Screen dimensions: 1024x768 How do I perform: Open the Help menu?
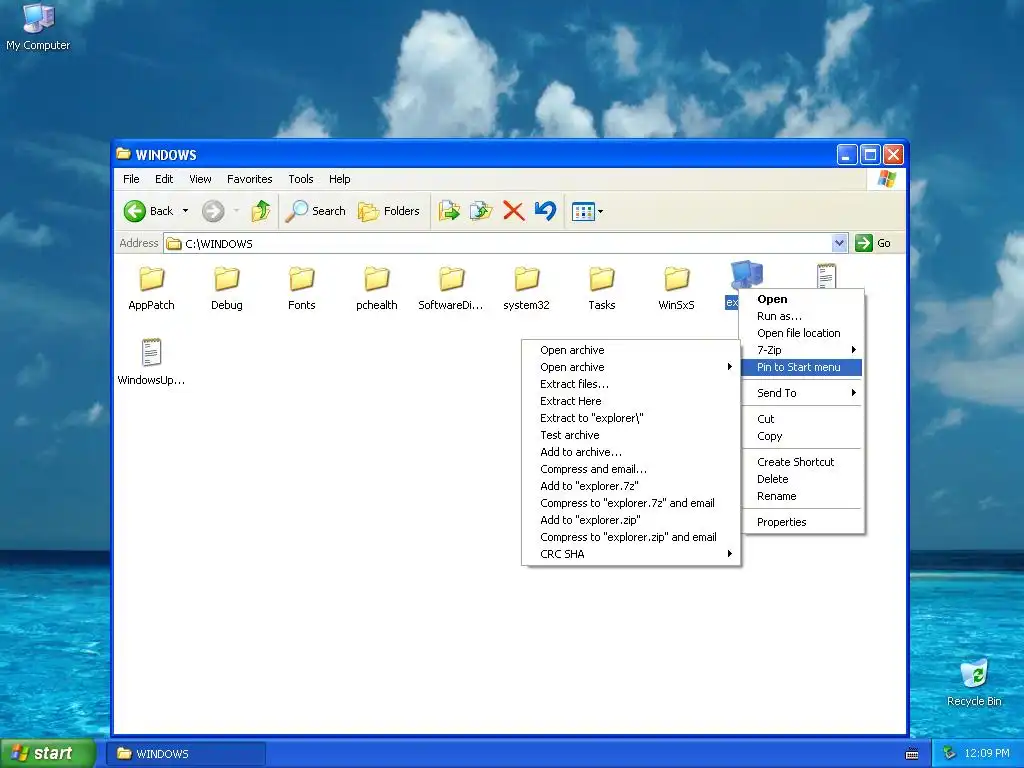click(x=340, y=179)
